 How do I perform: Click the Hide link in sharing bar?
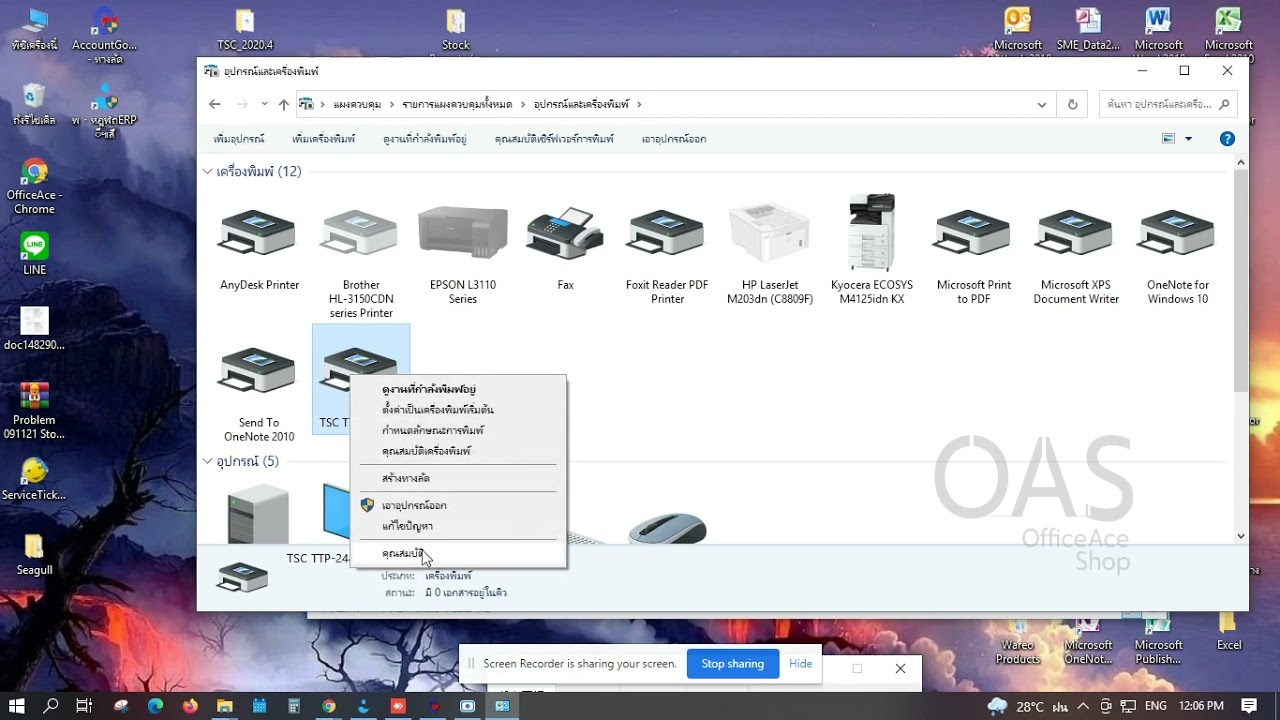[800, 664]
